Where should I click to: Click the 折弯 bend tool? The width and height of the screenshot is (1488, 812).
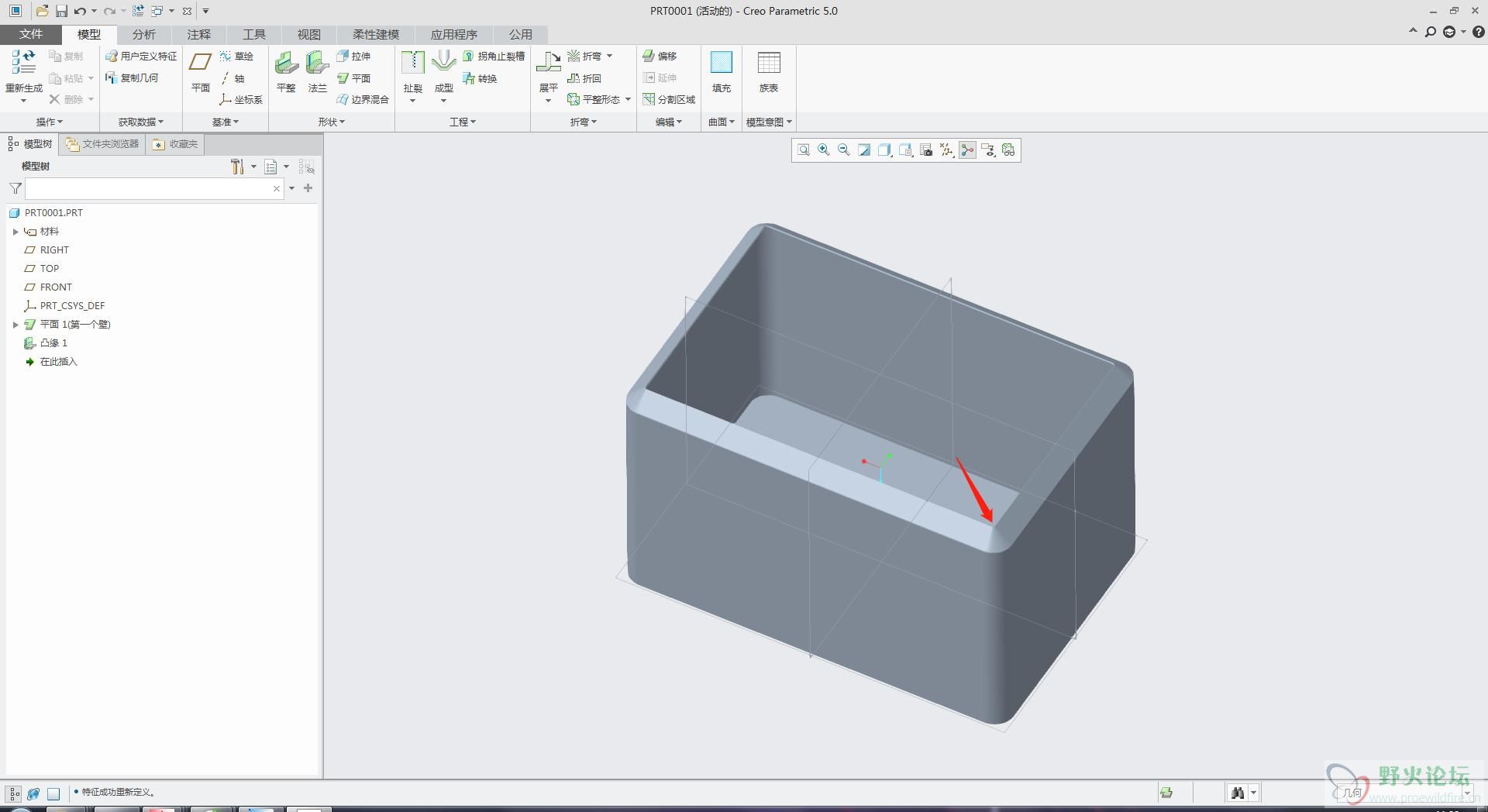[584, 56]
